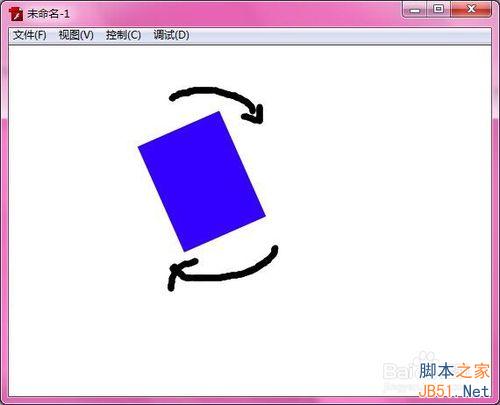The image size is (500, 405).
Task: Click the 未命名-1 window title text
Action: click(49, 14)
